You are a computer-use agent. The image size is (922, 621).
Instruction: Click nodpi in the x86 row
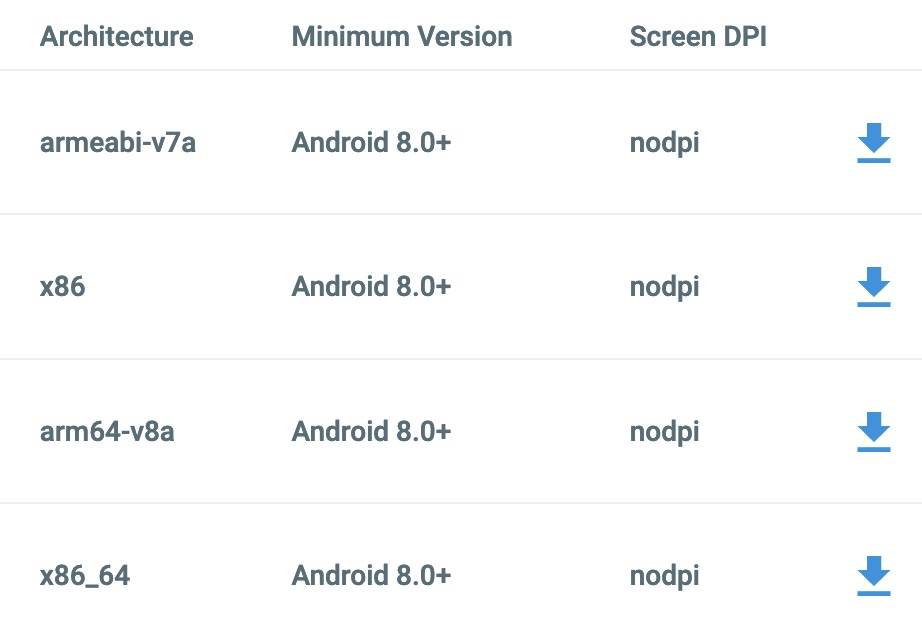(664, 287)
